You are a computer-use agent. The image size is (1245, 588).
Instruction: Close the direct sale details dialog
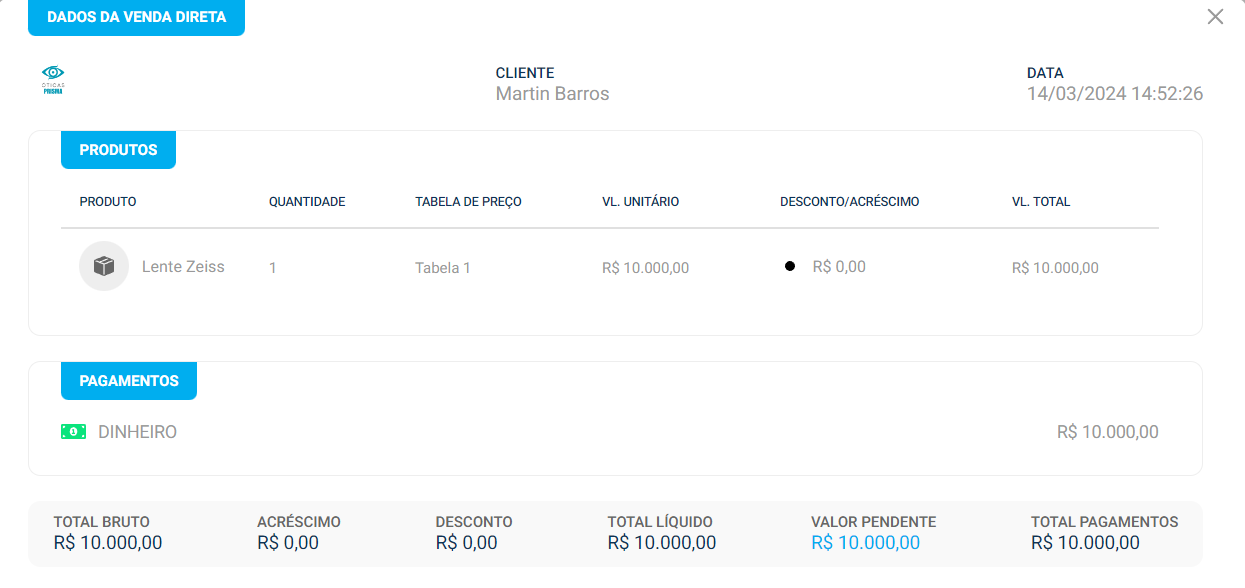click(x=1215, y=17)
